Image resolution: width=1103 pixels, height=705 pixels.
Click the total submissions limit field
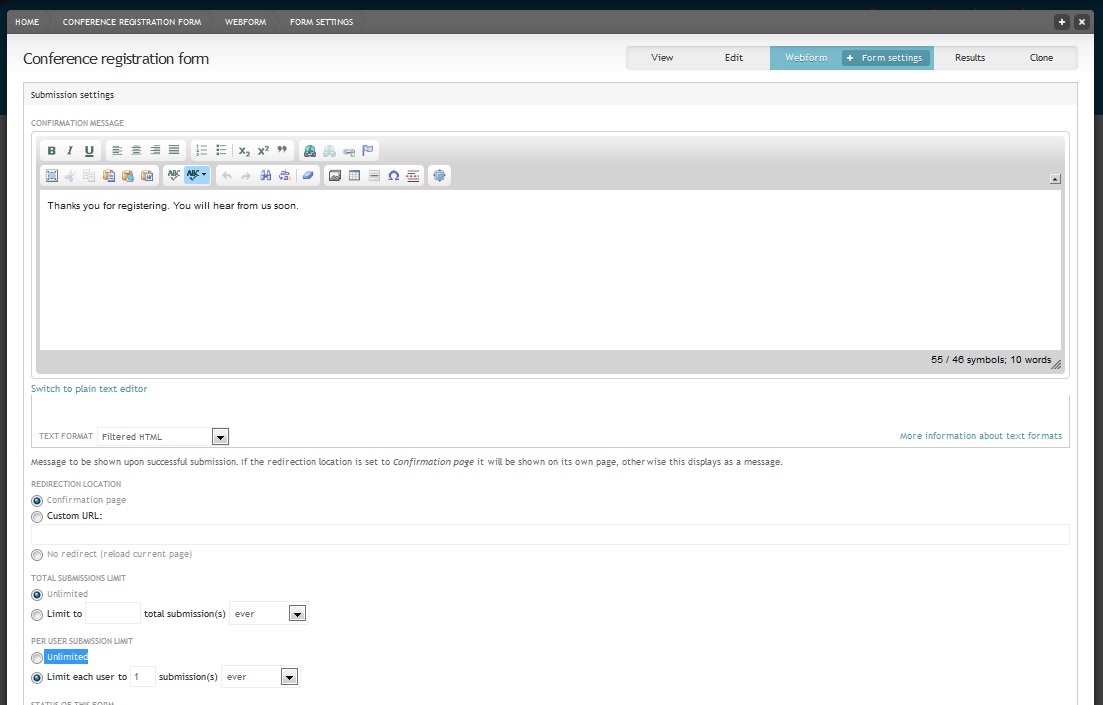pos(113,614)
